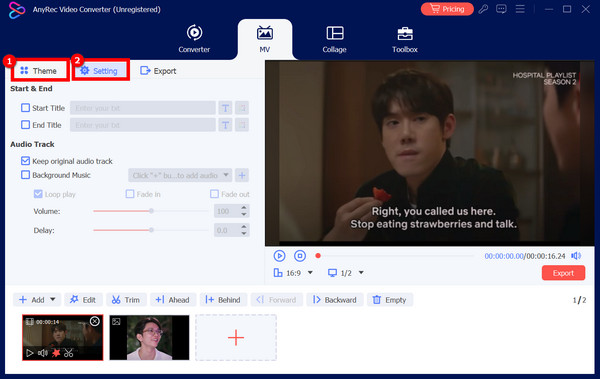The width and height of the screenshot is (600, 379).
Task: Select the second image clip thumbnail
Action: 149,338
